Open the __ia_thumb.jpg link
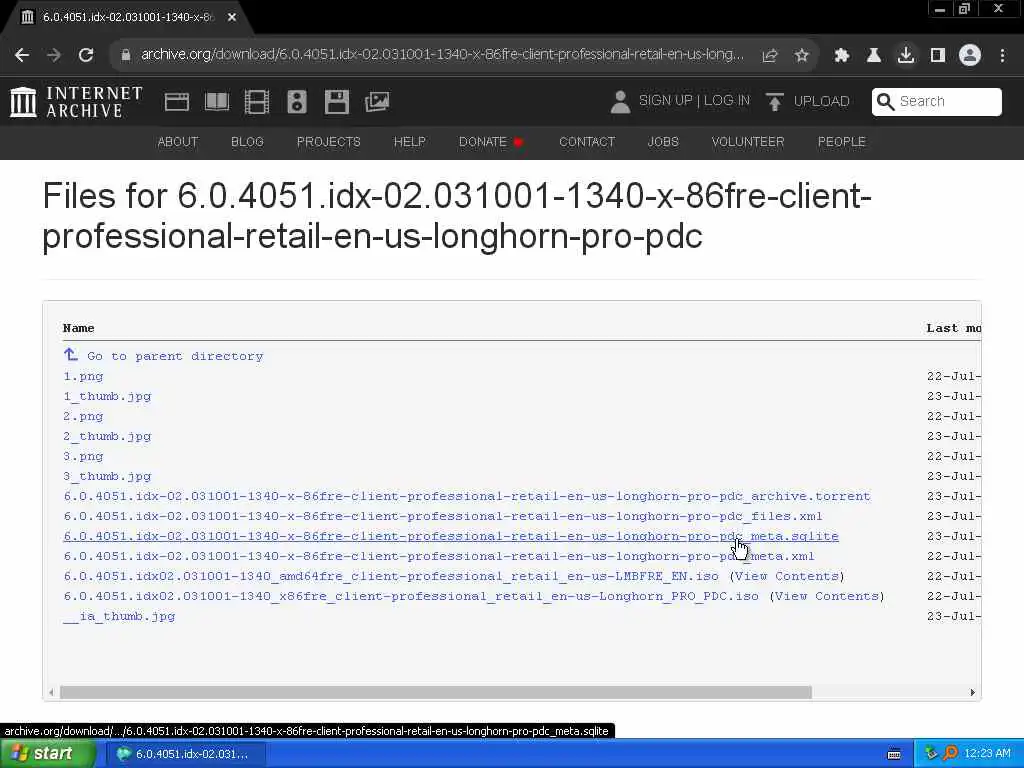The image size is (1024, 768). (x=119, y=616)
